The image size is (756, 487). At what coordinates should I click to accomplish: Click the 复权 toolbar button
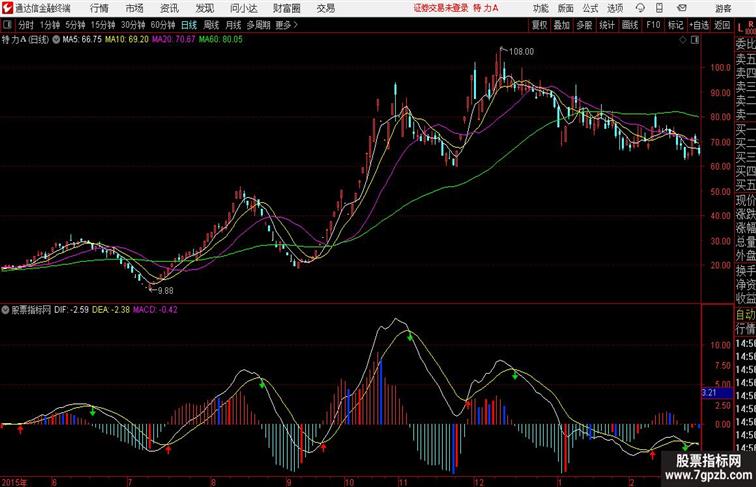(540, 25)
